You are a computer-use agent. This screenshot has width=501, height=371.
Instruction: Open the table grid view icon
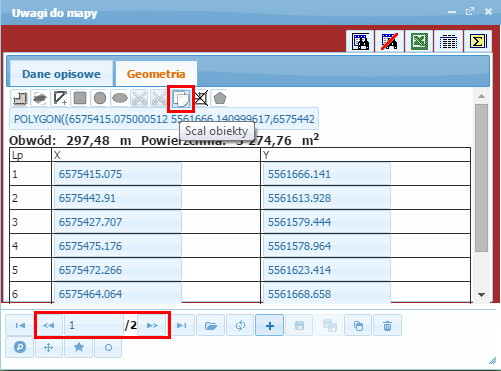[x=448, y=41]
